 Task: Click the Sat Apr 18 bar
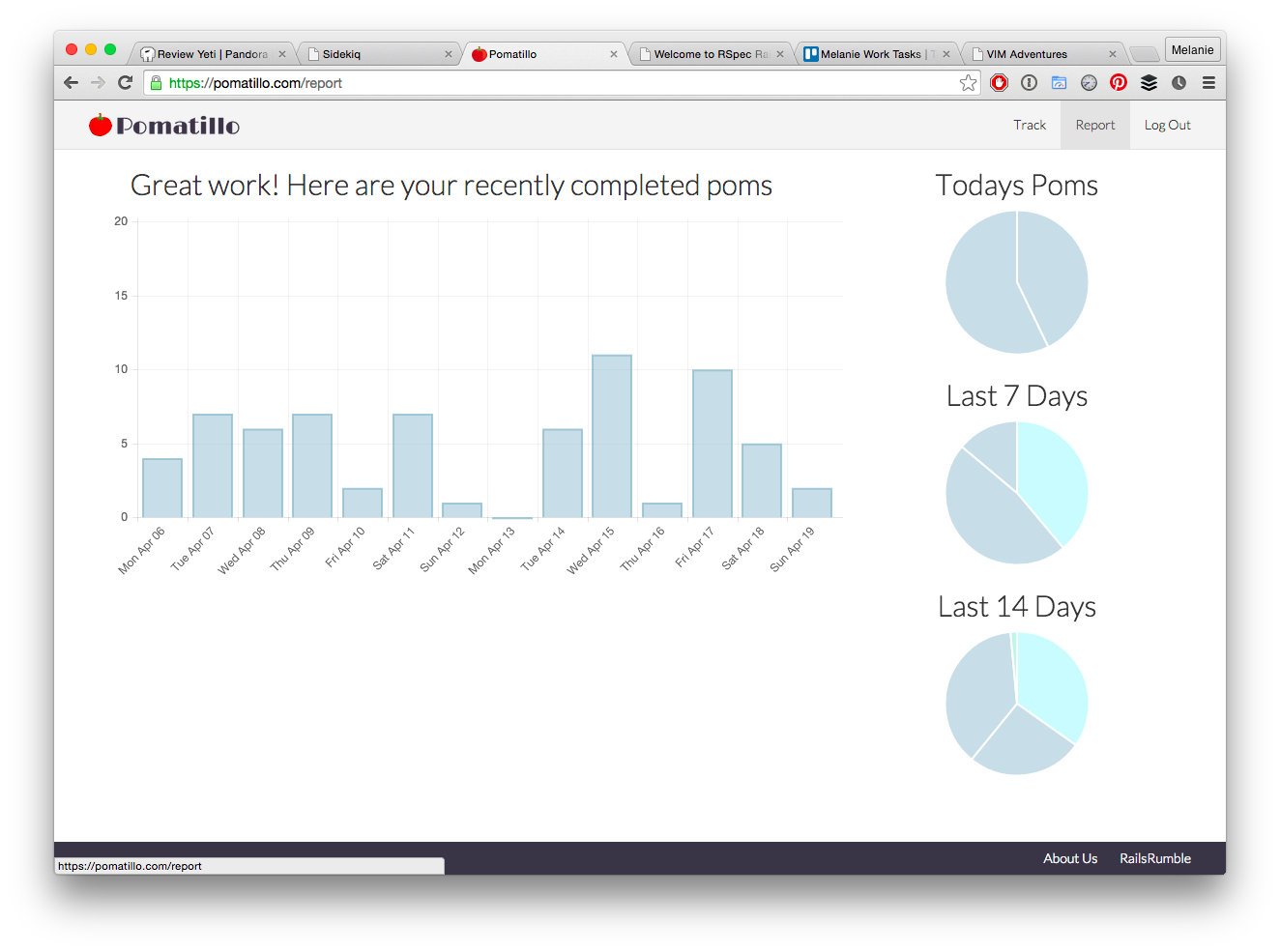[x=762, y=481]
